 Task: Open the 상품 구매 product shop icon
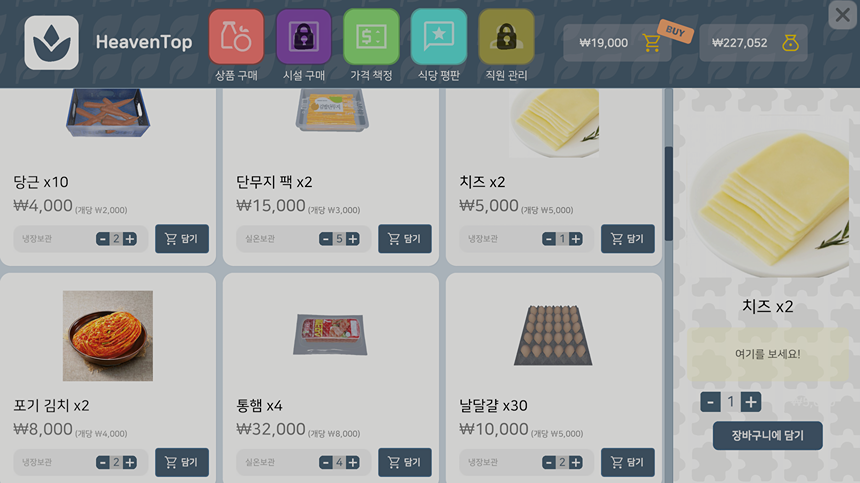236,37
